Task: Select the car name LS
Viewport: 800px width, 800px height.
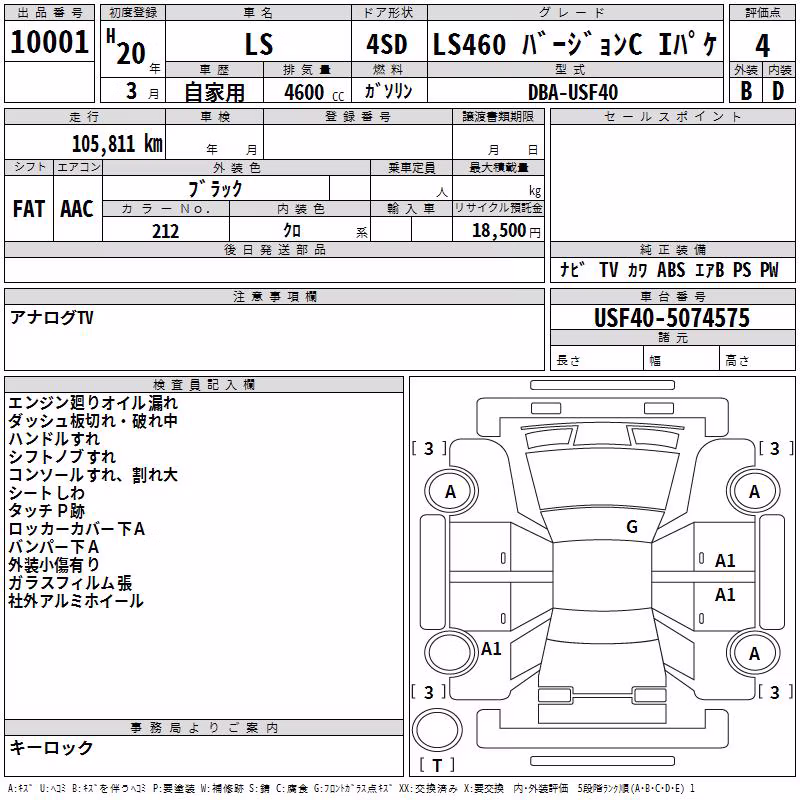Action: point(259,44)
